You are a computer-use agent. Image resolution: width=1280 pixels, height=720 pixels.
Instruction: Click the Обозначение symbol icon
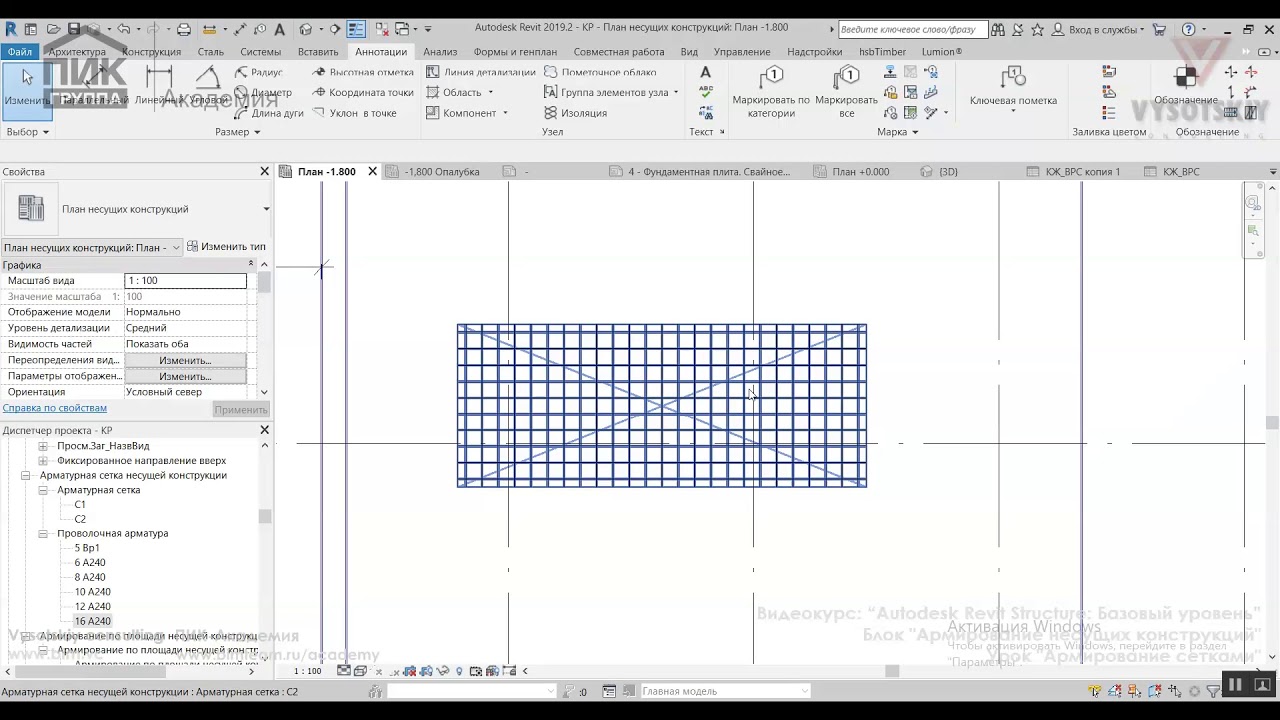click(x=1186, y=78)
